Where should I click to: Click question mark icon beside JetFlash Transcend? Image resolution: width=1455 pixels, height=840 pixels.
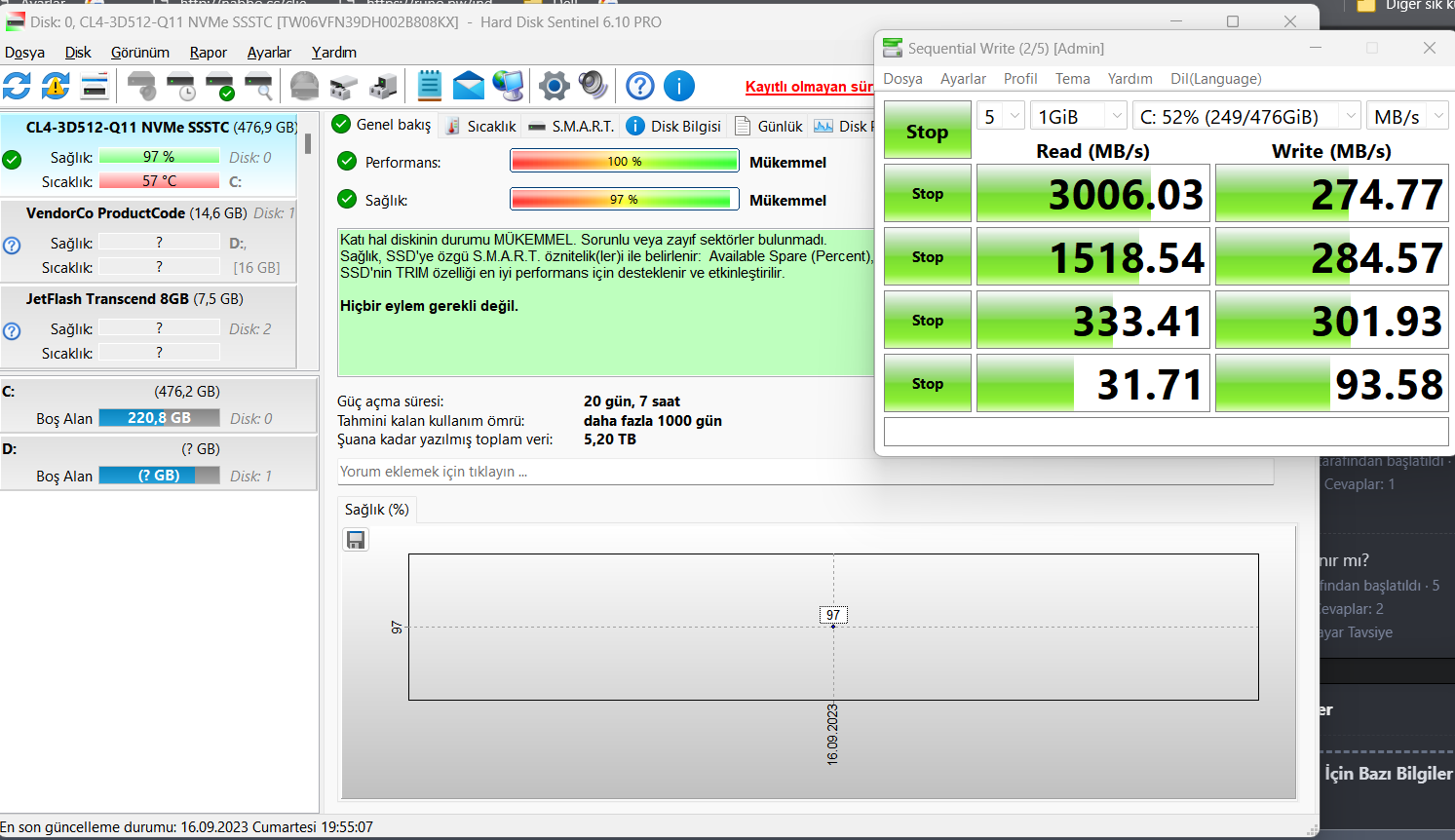point(12,331)
